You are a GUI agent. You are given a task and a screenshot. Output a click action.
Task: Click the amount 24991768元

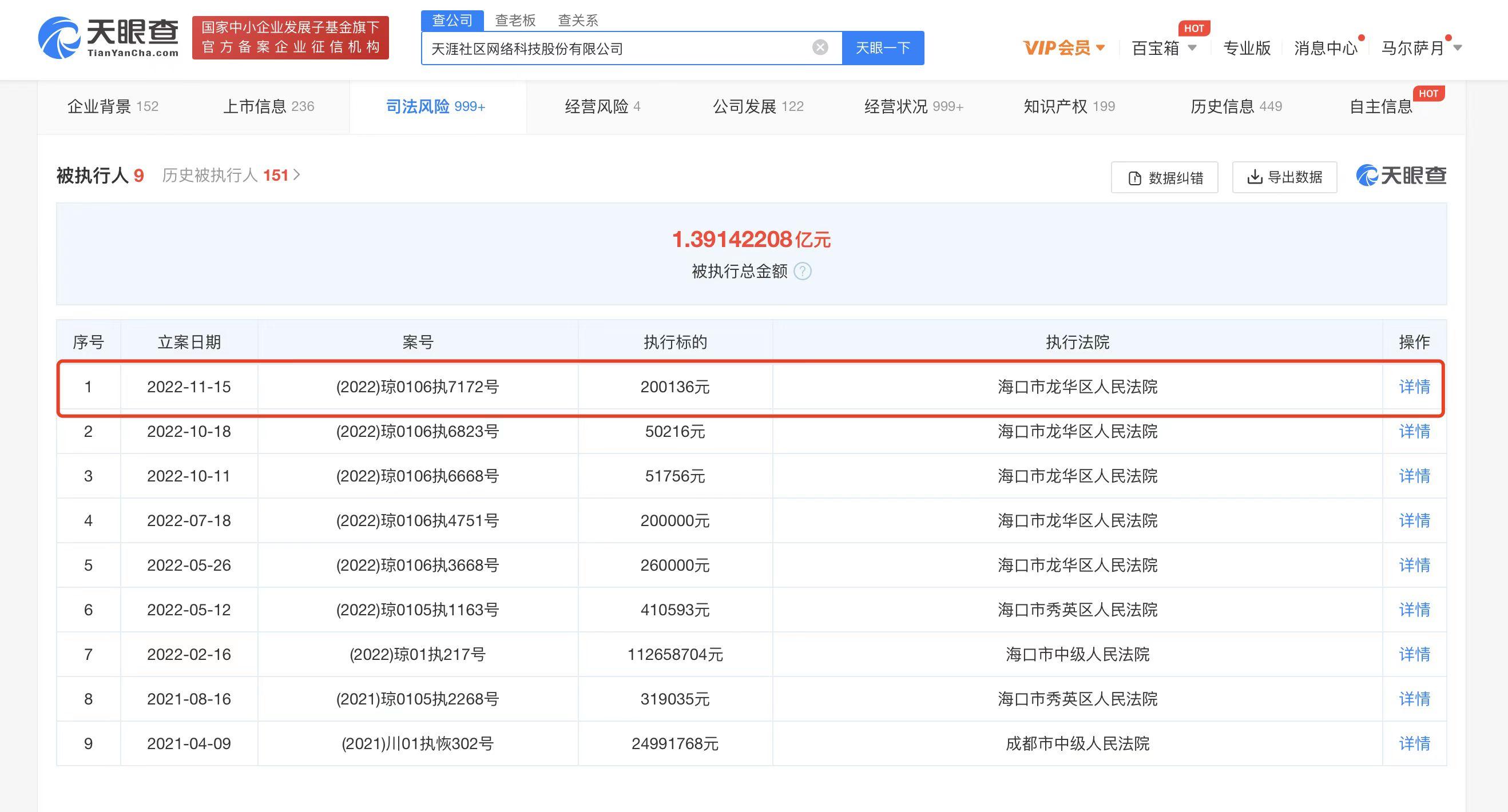point(675,743)
